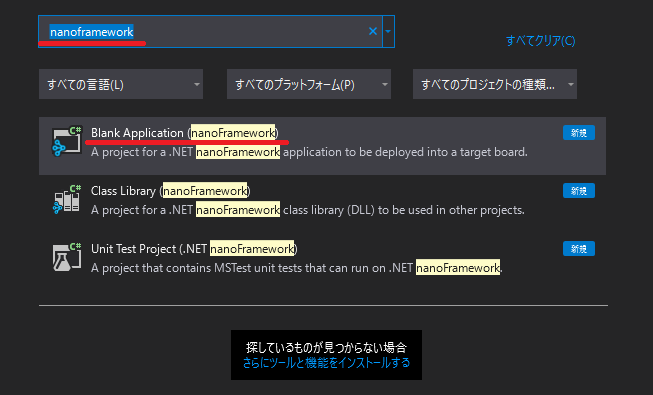
Task: Open the さらにツールと機能をインストールする link
Action: click(x=326, y=362)
